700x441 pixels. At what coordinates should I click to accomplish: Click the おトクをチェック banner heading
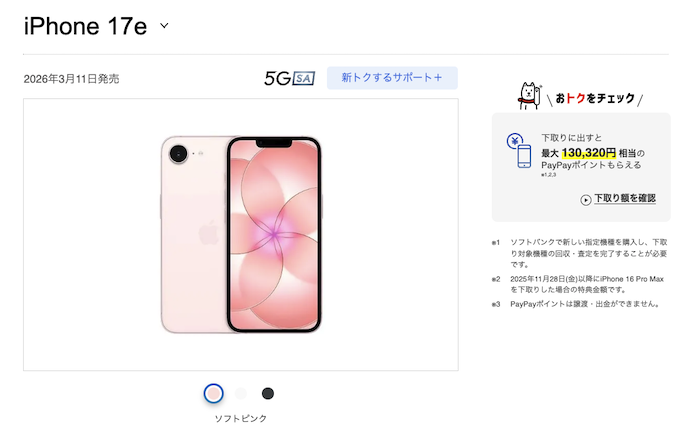coord(595,98)
